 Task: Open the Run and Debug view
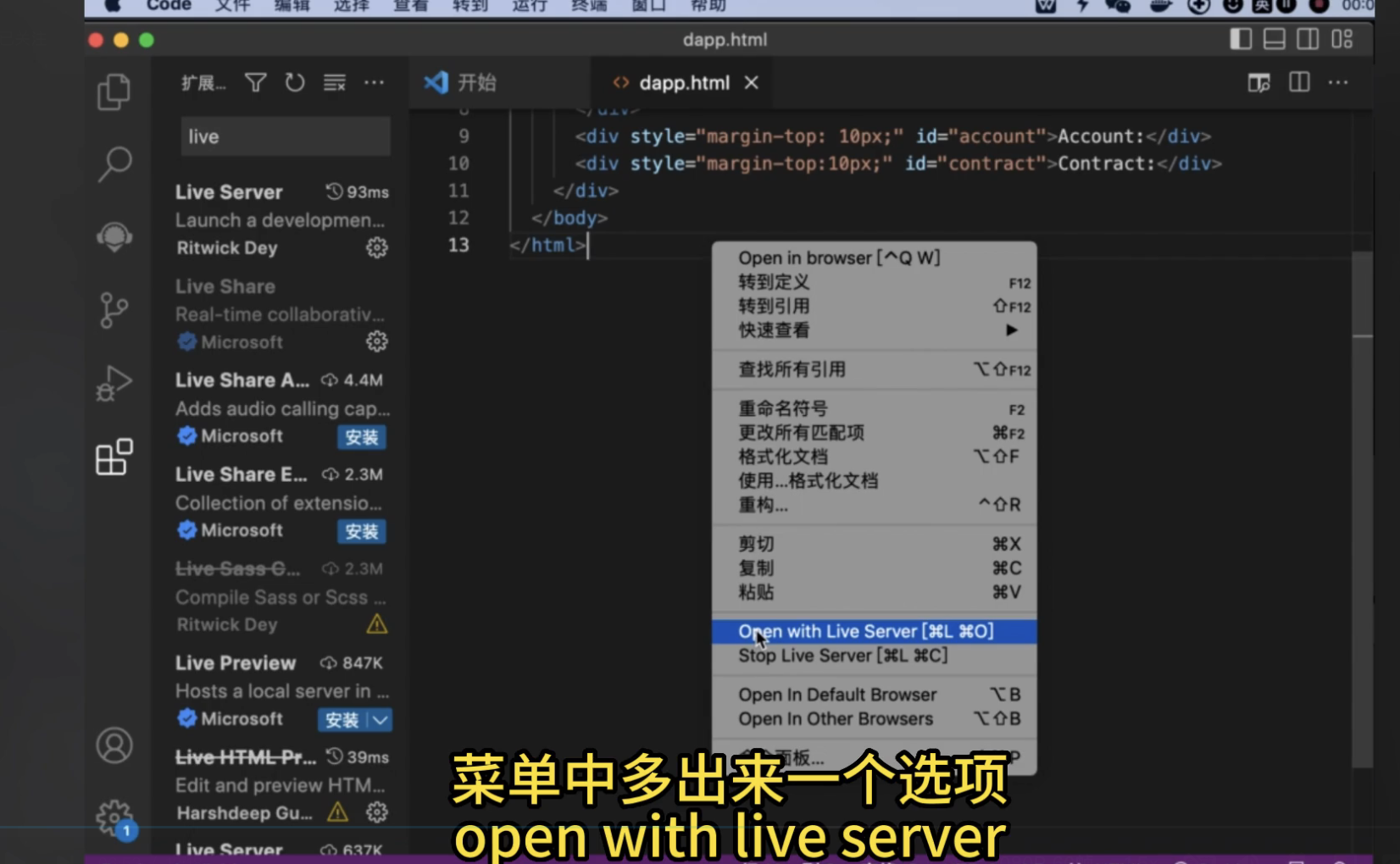coord(114,383)
